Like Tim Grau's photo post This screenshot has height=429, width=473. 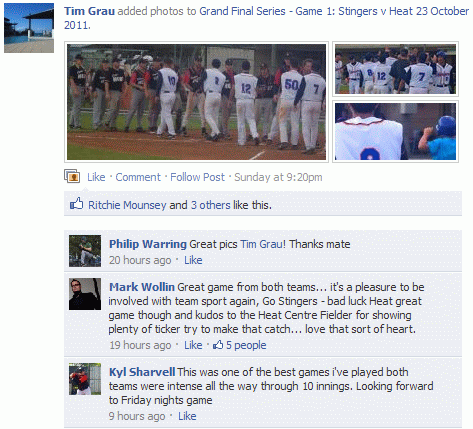[96, 177]
